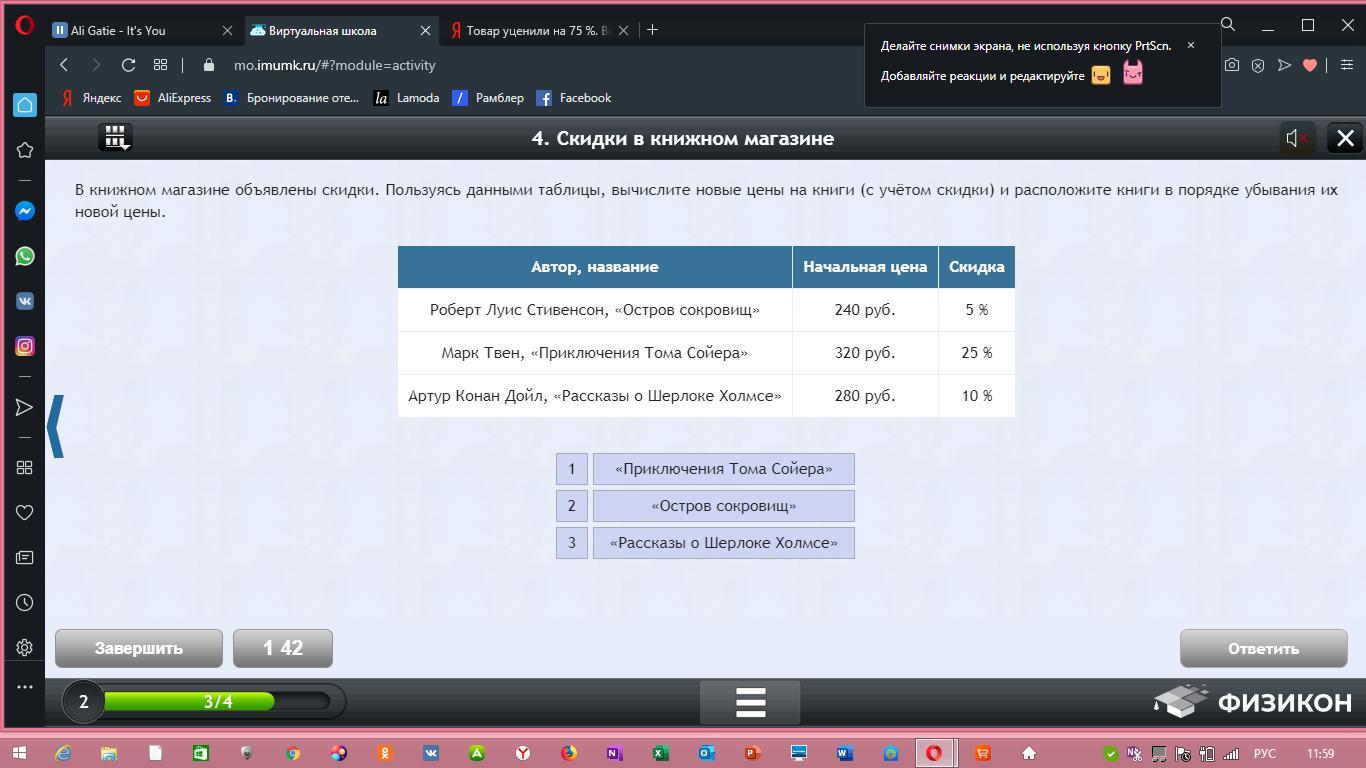Open the Яндекс bookmark
This screenshot has width=1366, height=768.
pyautogui.click(x=91, y=98)
